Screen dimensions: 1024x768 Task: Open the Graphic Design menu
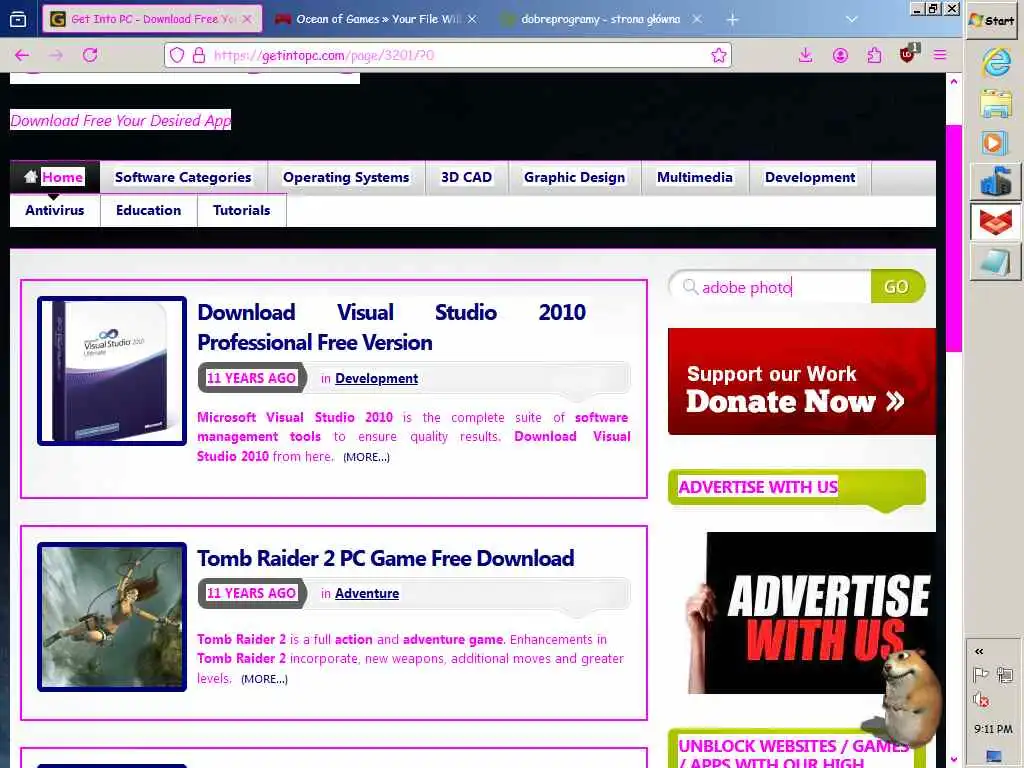[x=574, y=177]
